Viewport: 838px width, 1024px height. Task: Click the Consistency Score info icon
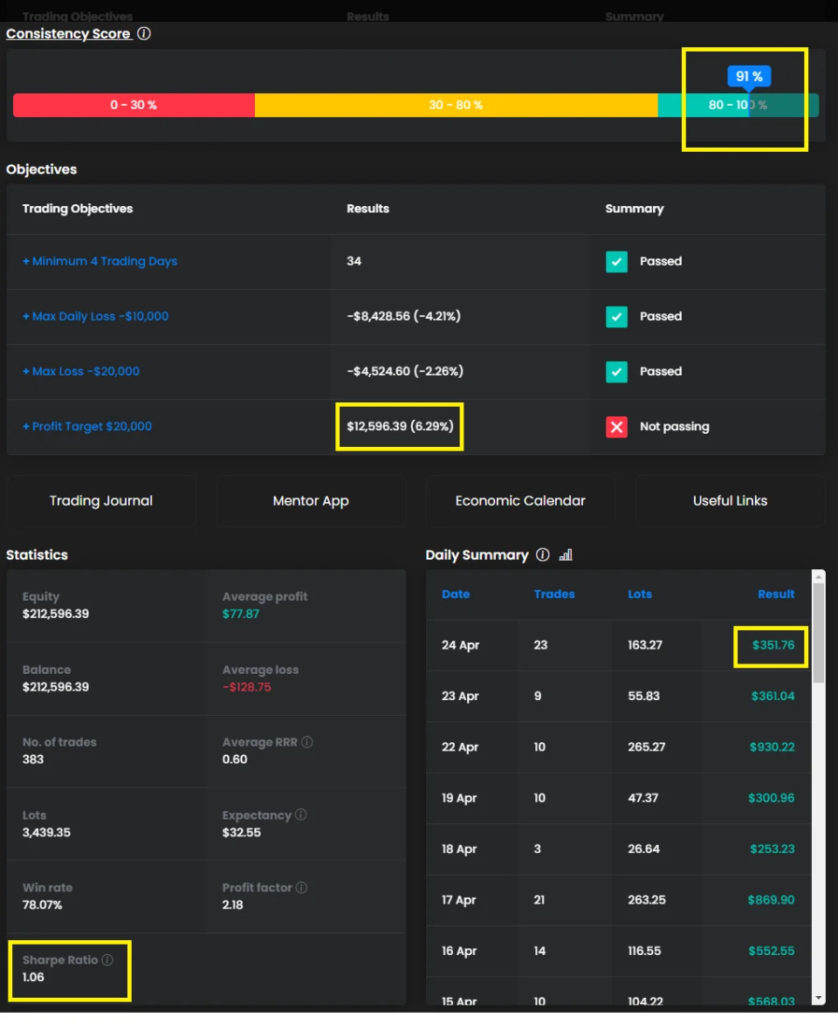[x=144, y=34]
